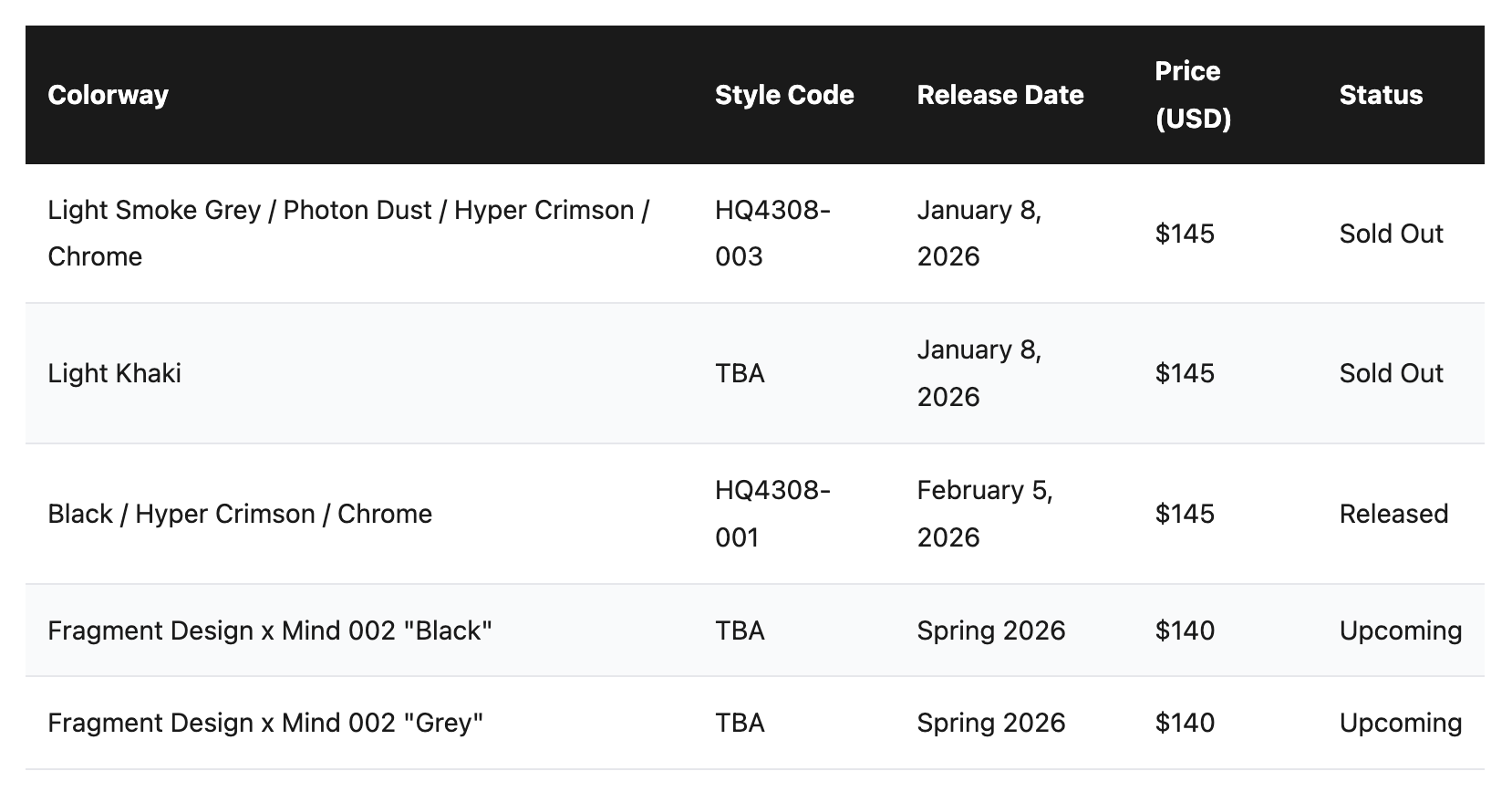Select the Black / Hyper Crimson / Chrome cell
This screenshot has width=1512, height=792.
click(x=240, y=514)
